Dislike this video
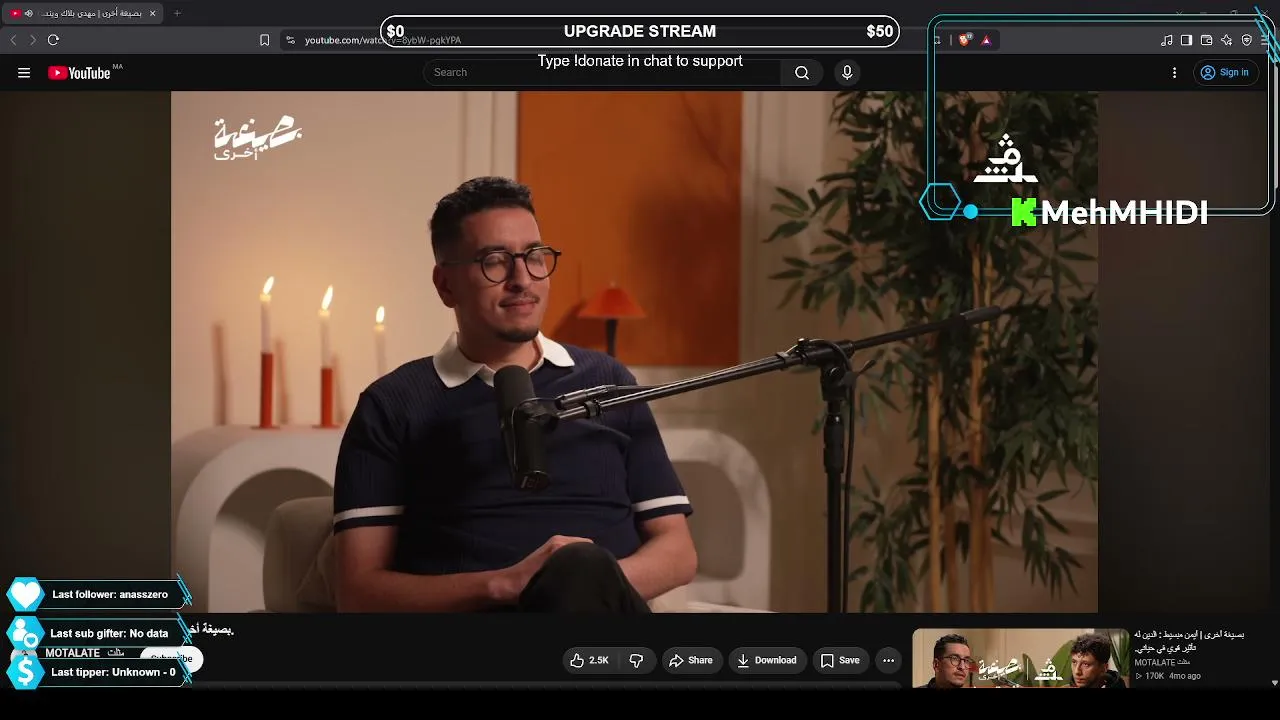 636,660
